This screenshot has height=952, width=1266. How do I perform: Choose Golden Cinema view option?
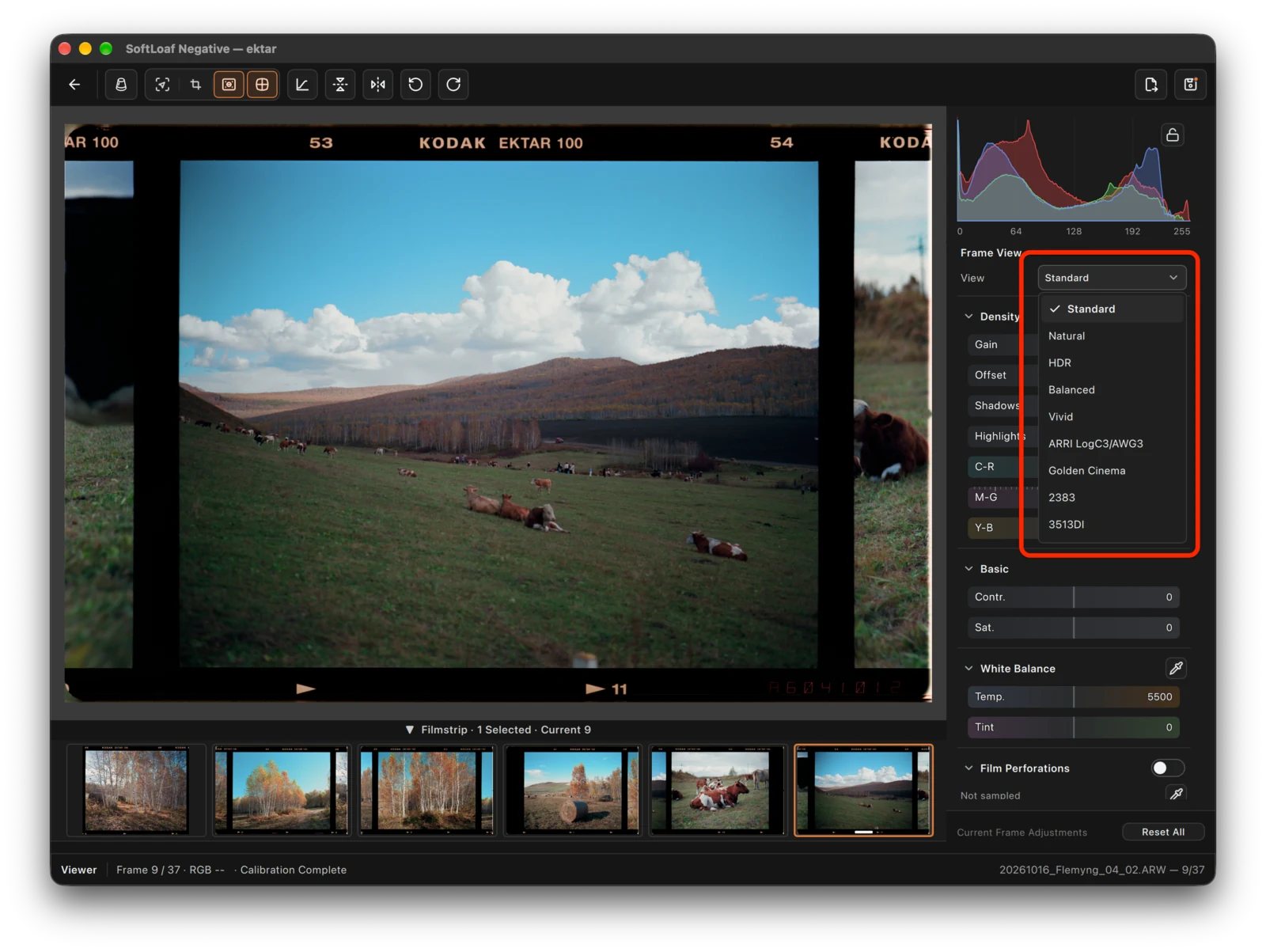tap(1112, 470)
